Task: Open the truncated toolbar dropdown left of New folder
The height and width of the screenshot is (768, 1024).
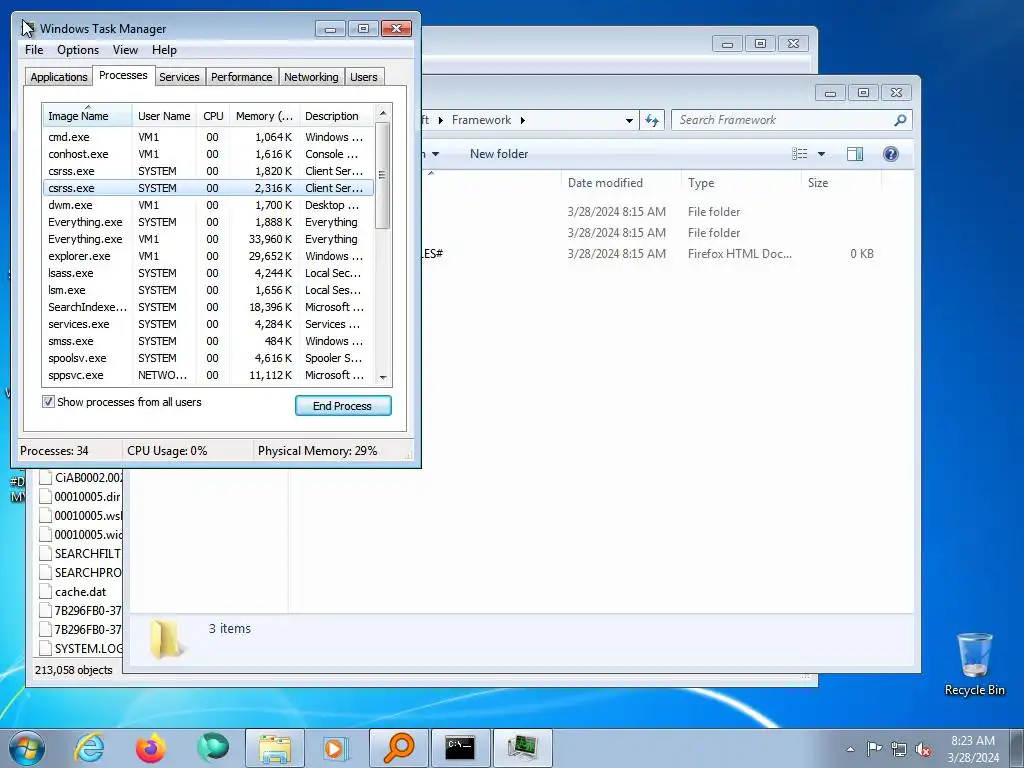Action: [x=435, y=154]
